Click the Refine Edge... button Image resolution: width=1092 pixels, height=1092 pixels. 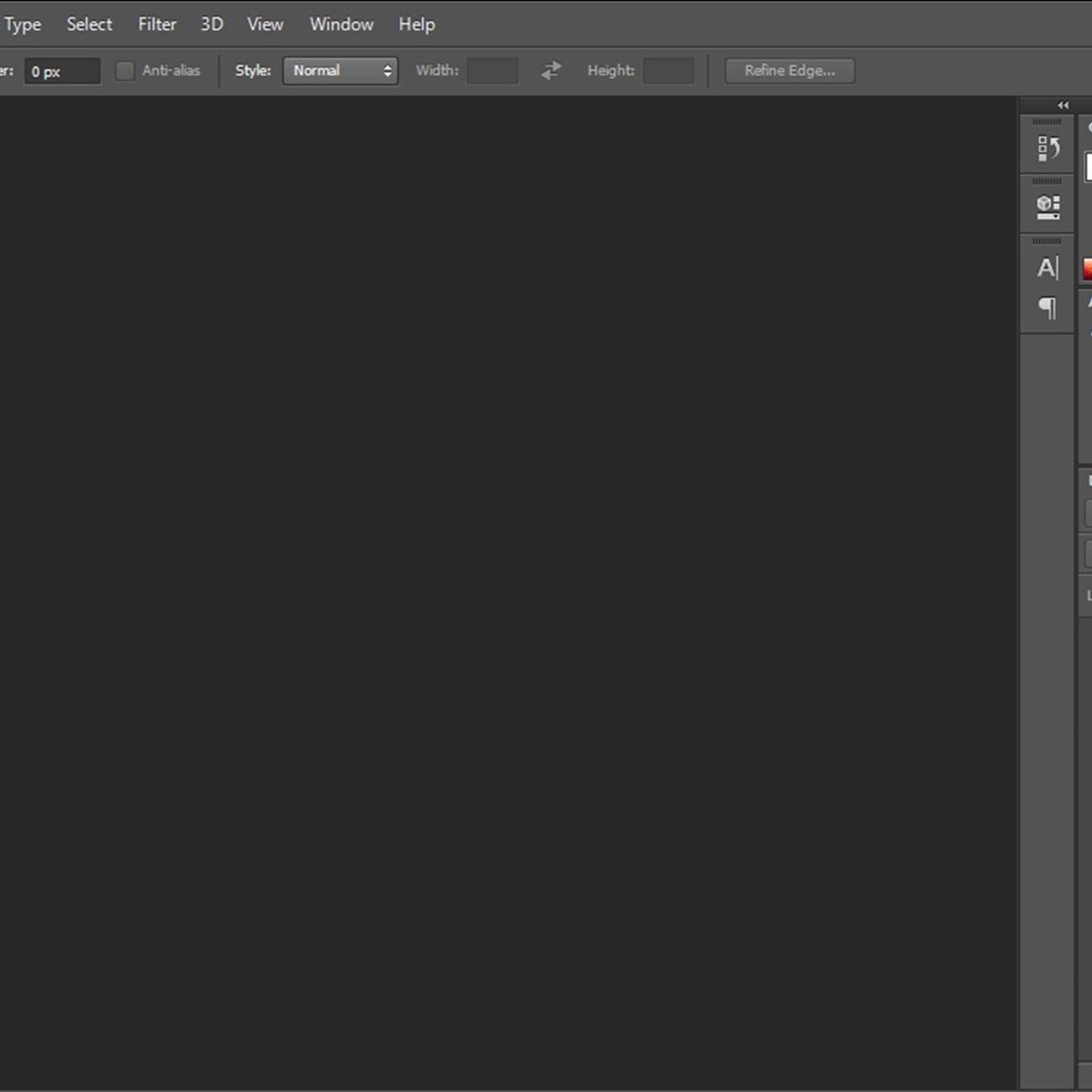pos(790,71)
